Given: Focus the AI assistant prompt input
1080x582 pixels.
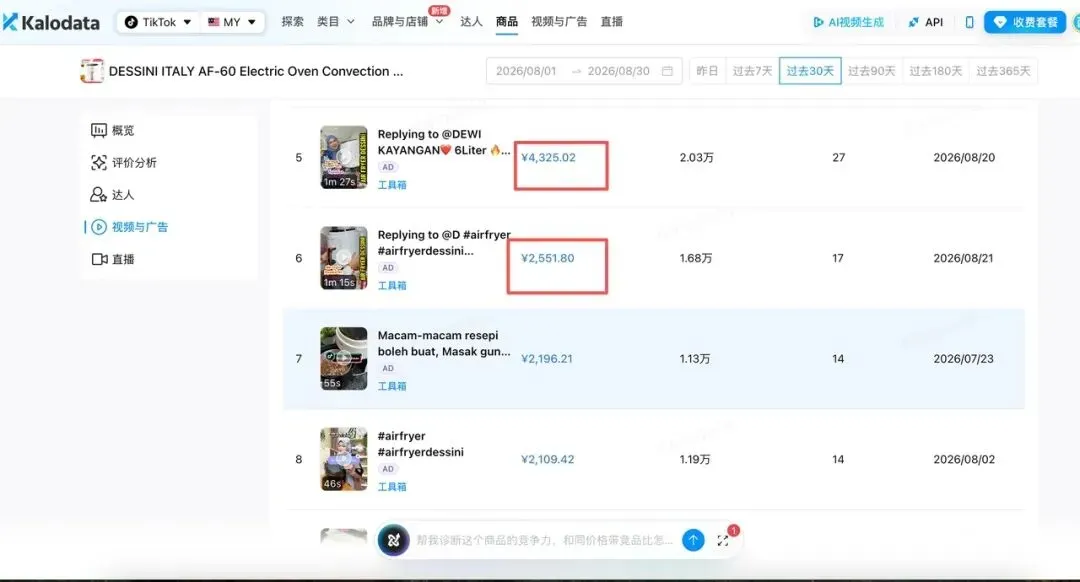Looking at the screenshot, I should [544, 540].
